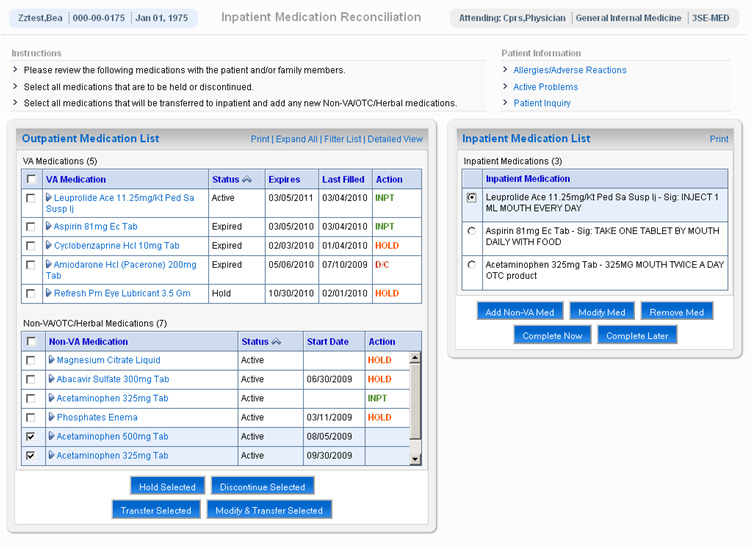Click the arrow icon beside Magnesium Citrate Liquid
The height and width of the screenshot is (547, 751).
tap(52, 361)
